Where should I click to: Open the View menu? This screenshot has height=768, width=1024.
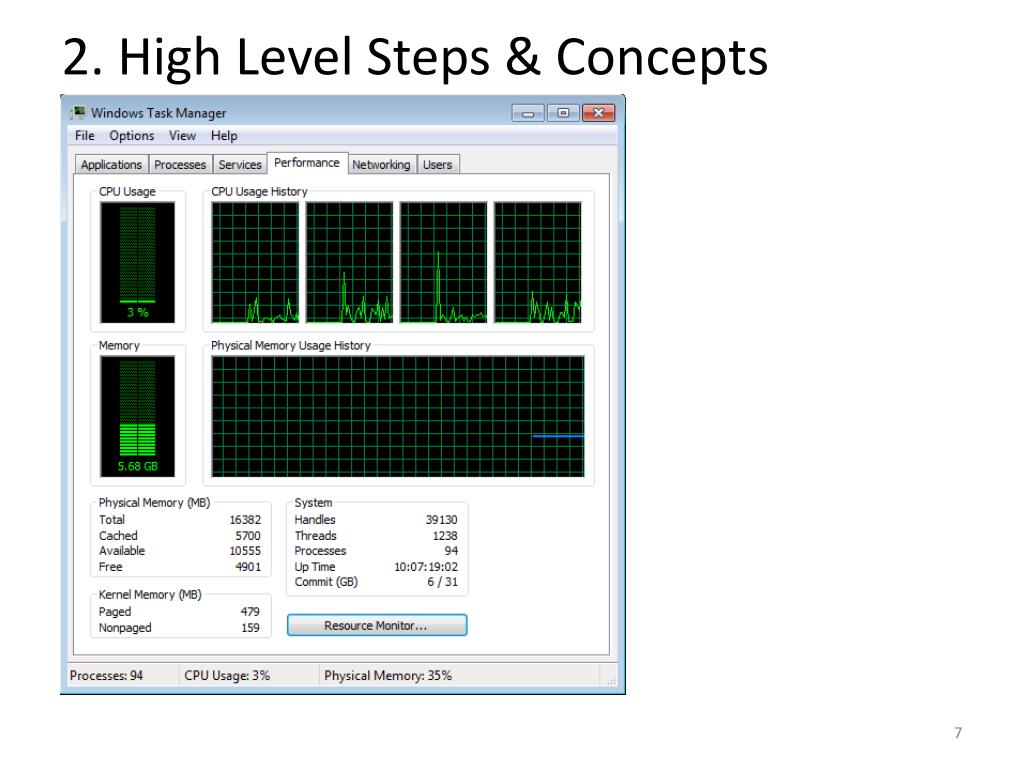[182, 136]
